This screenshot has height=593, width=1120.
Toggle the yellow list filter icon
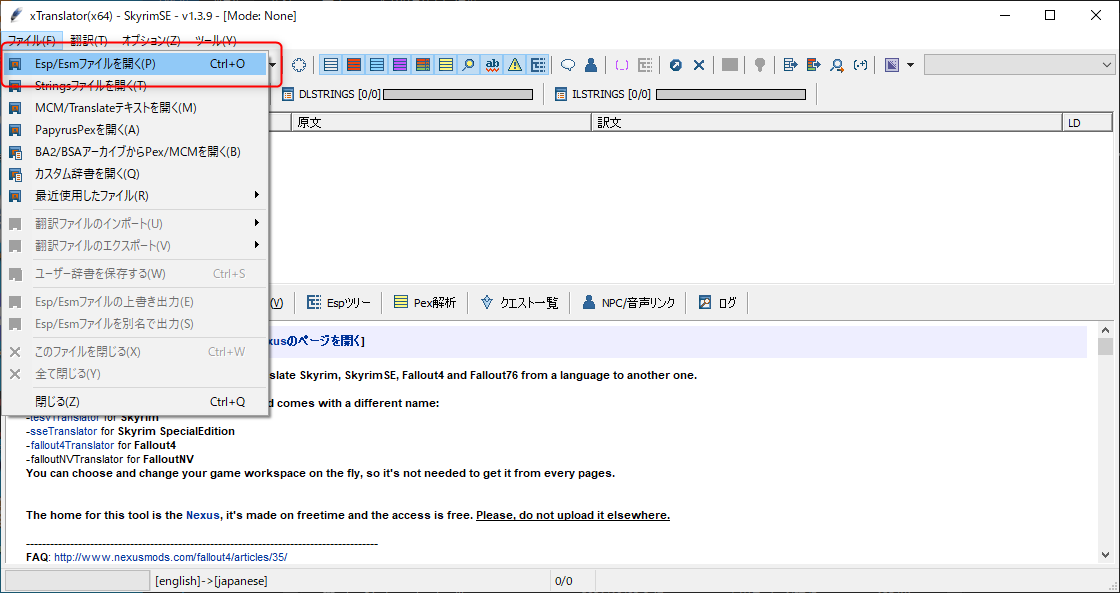(x=445, y=65)
